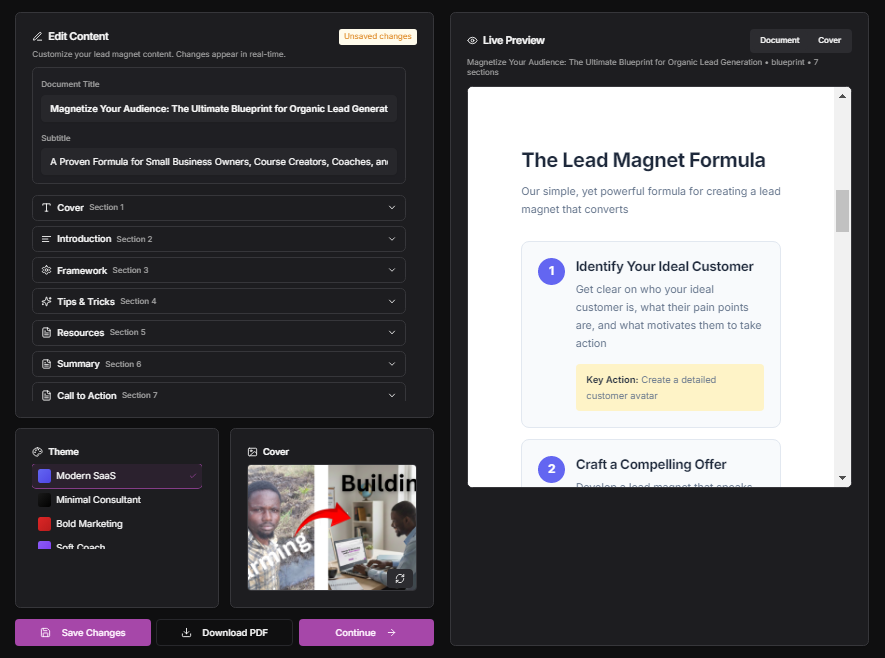
Task: Click the eye icon next to Live Preview
Action: coord(471,40)
